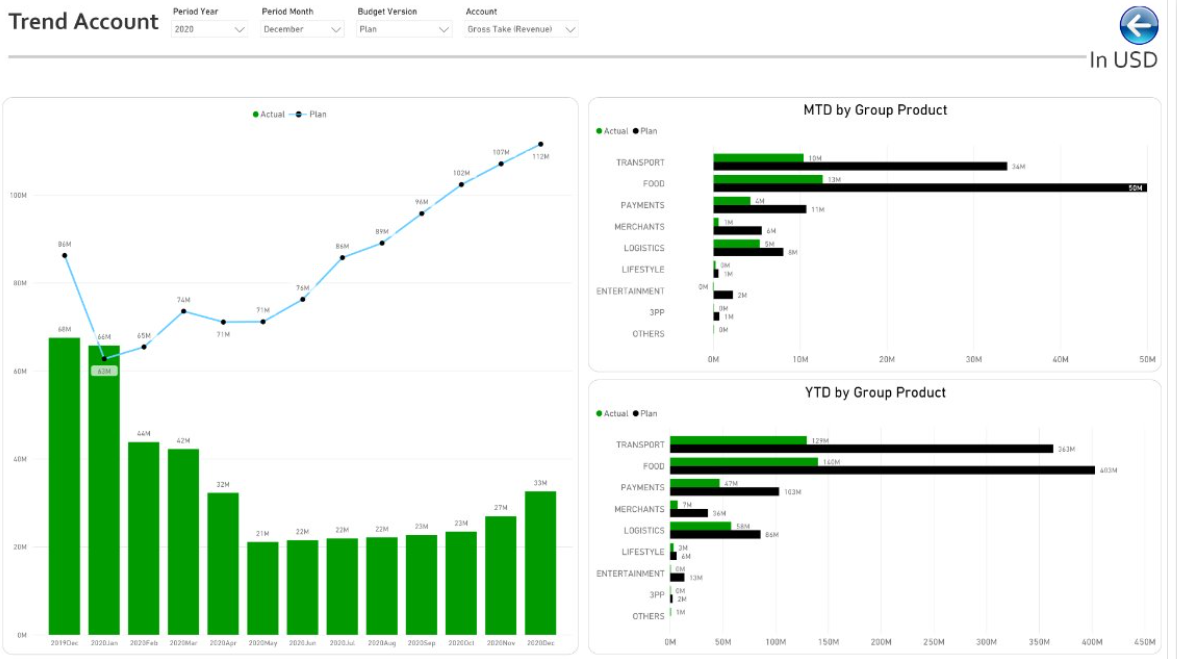This screenshot has width=1177, height=659.
Task: Select the FOOD plan bar in MTD chart
Action: point(930,188)
